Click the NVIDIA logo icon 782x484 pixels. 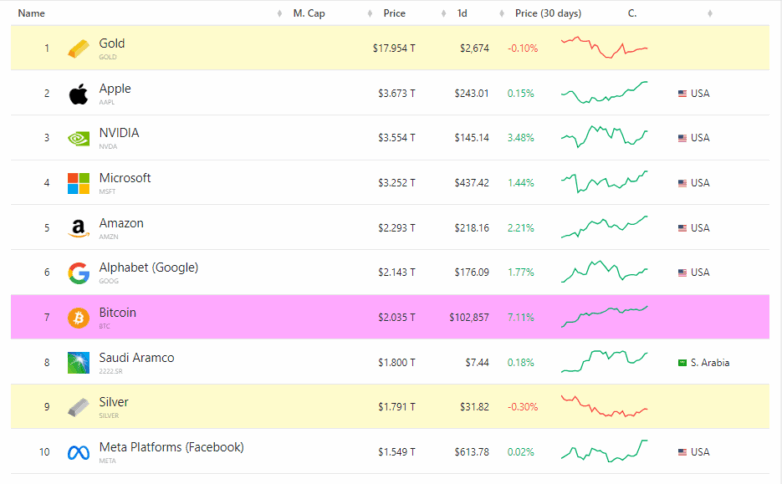point(78,138)
